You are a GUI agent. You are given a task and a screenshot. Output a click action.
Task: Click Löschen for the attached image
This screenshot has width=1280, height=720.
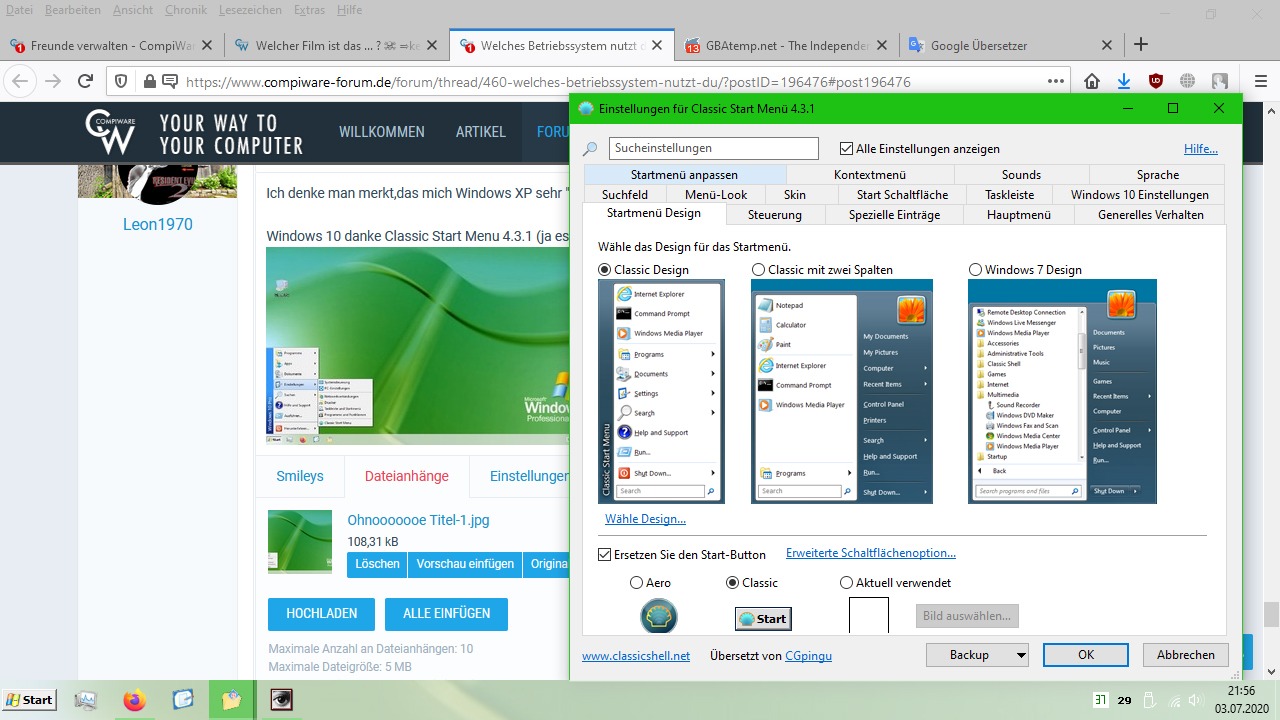coord(377,564)
